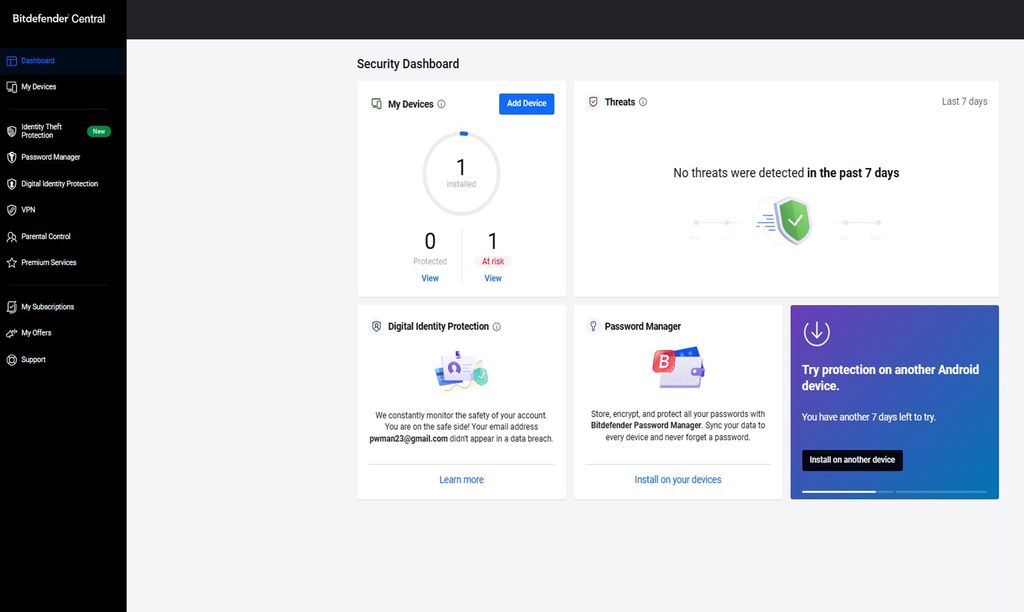Click the info icon next to My Devices

pos(440,104)
